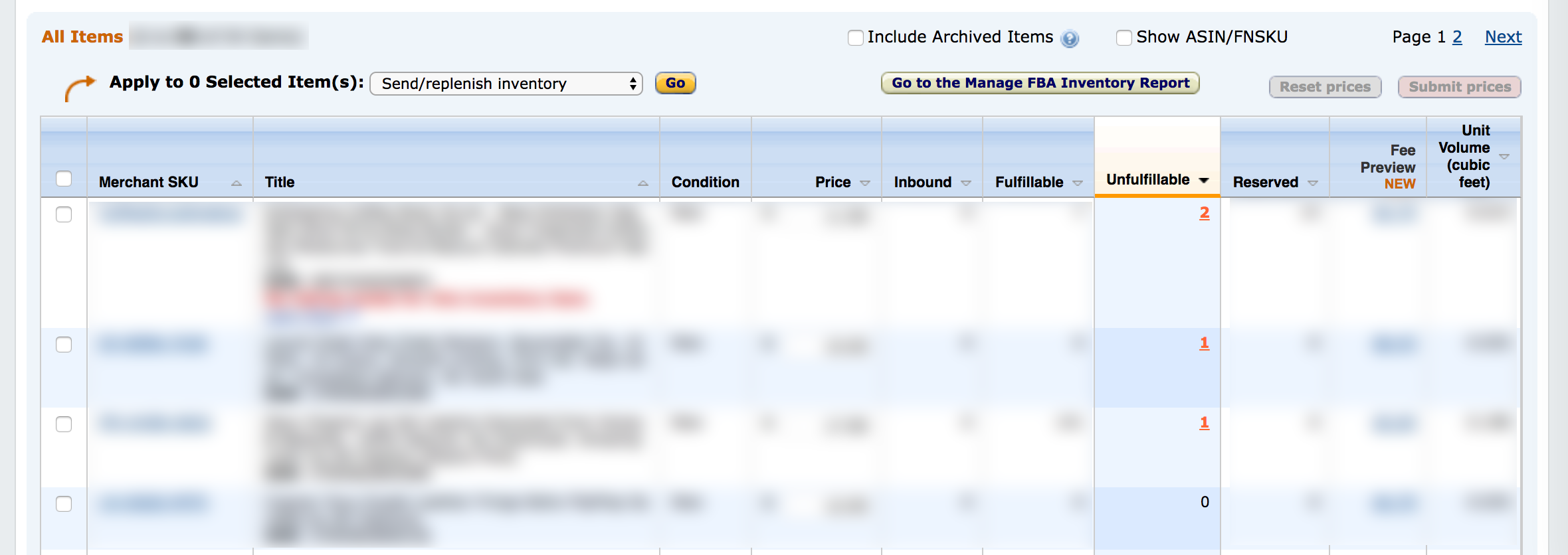Sort the Price column with its arrow
Screen dimensions: 1568x555
click(865, 183)
